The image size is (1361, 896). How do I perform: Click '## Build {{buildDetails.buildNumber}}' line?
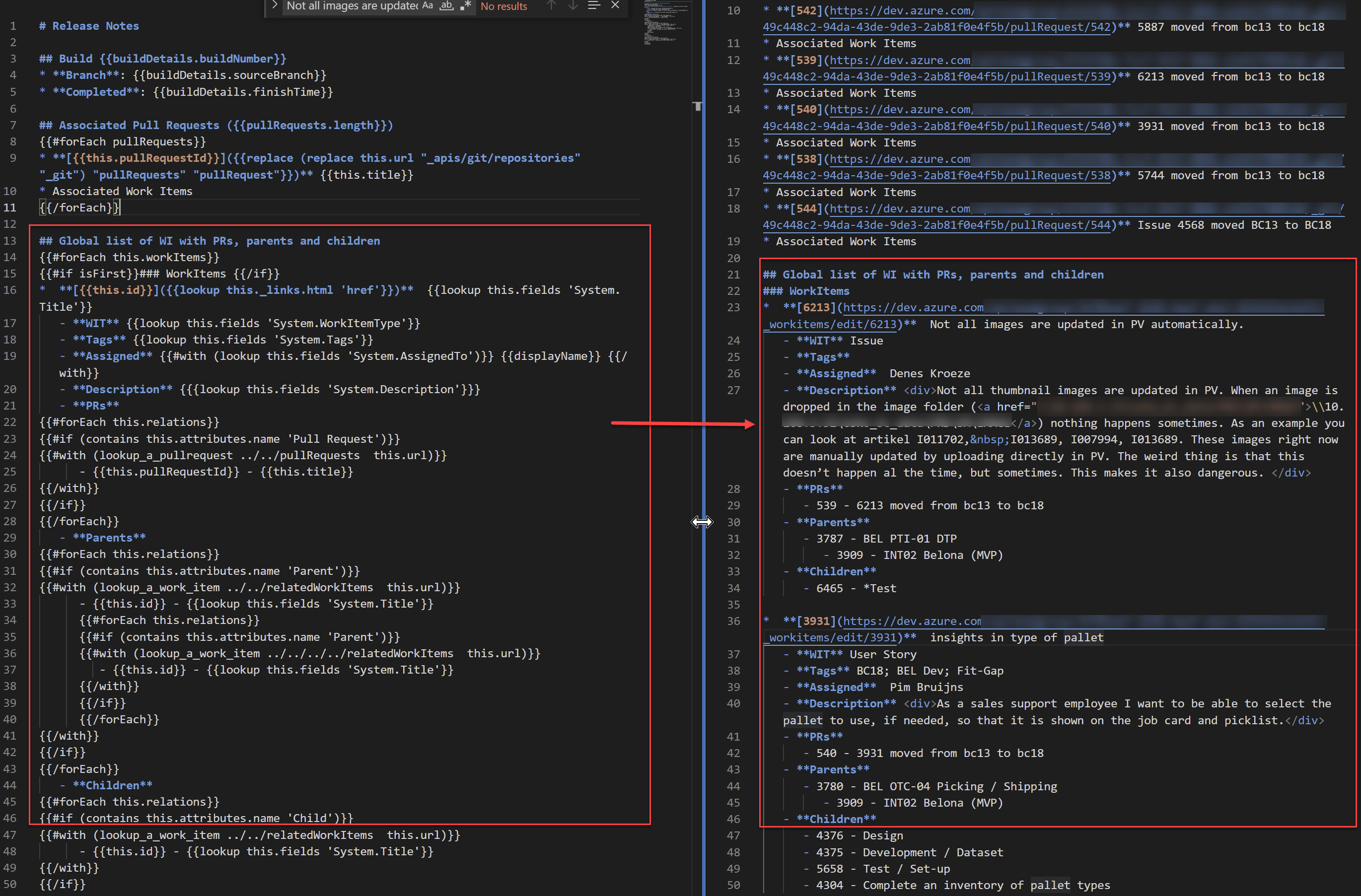(162, 59)
